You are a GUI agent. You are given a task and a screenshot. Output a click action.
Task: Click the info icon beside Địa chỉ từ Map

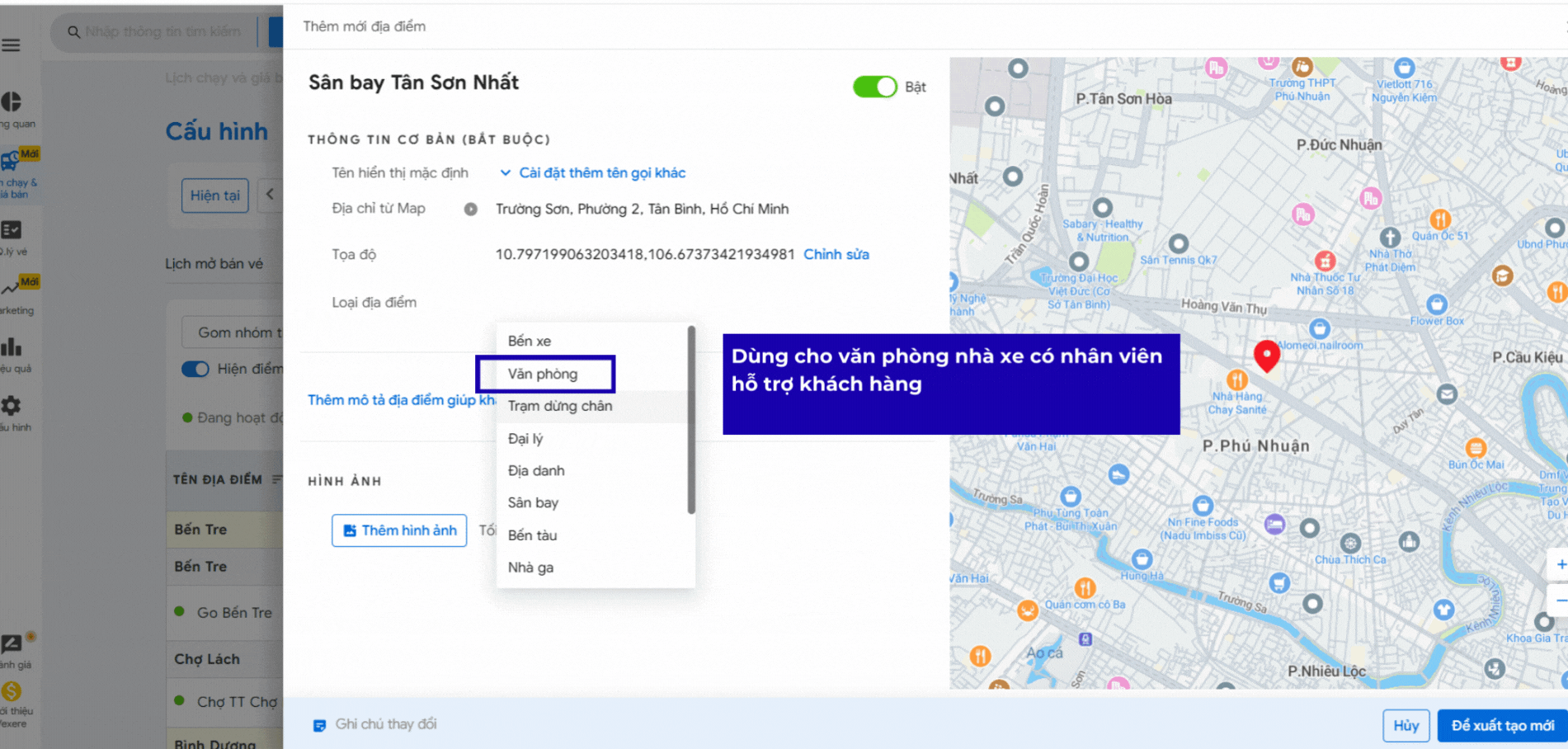470,210
